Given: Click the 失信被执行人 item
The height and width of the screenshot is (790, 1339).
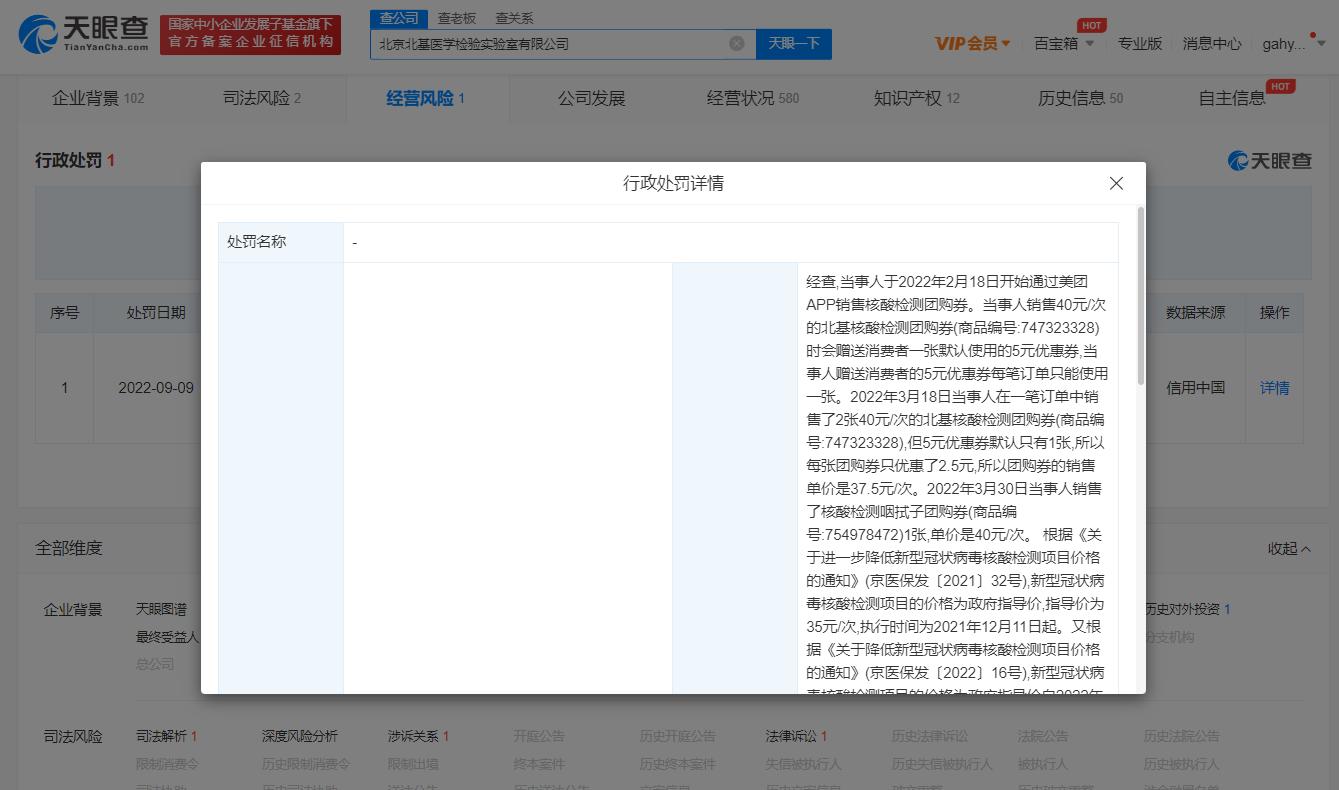Looking at the screenshot, I should tap(803, 764).
